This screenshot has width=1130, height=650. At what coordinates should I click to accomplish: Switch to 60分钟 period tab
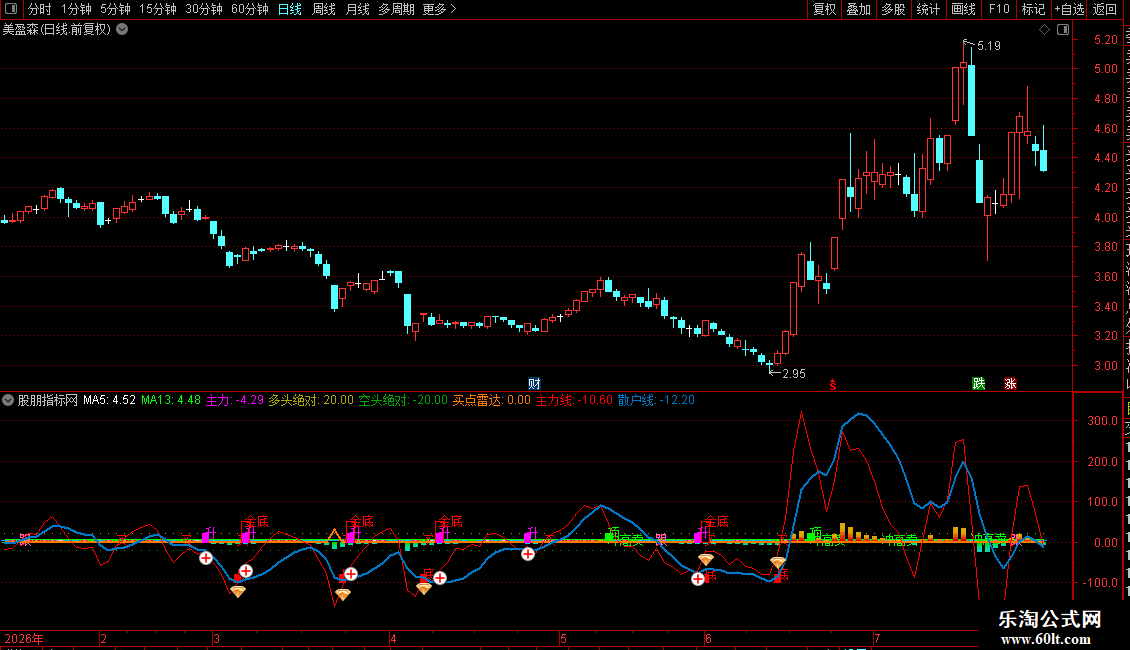coord(250,9)
